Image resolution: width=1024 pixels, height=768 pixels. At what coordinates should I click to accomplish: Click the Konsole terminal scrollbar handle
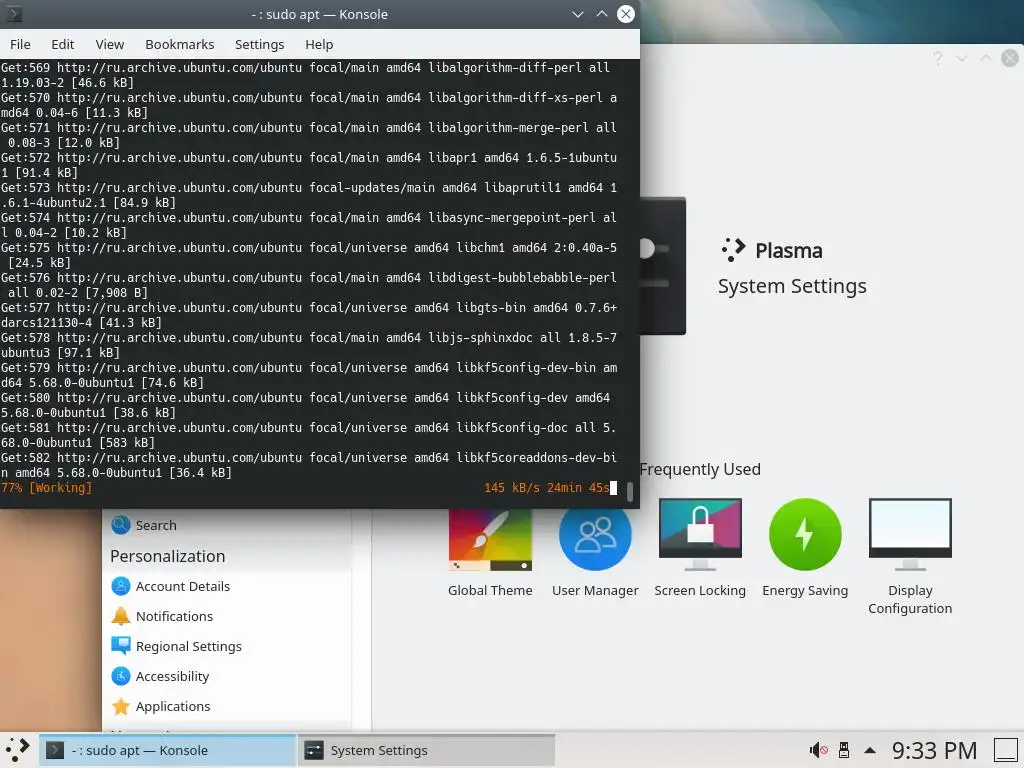[630, 492]
